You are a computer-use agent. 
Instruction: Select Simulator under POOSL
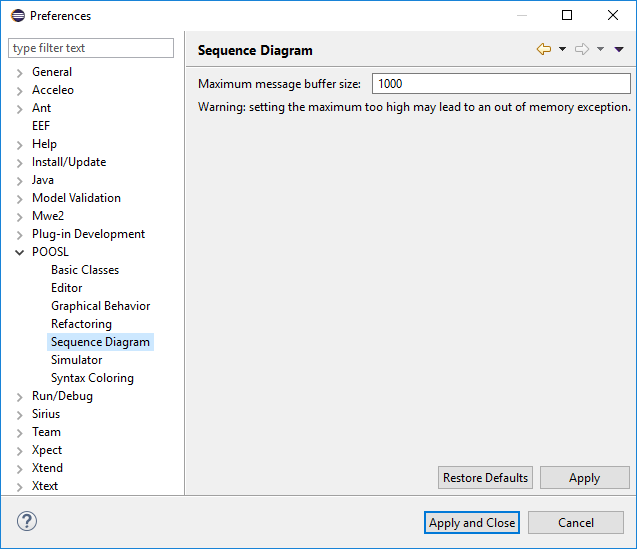pos(76,360)
